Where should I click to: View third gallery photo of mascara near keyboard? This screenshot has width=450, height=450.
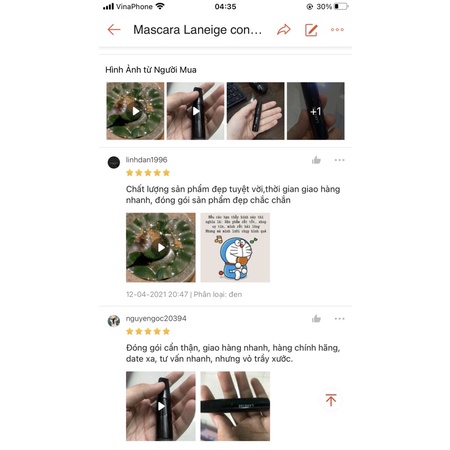point(256,111)
